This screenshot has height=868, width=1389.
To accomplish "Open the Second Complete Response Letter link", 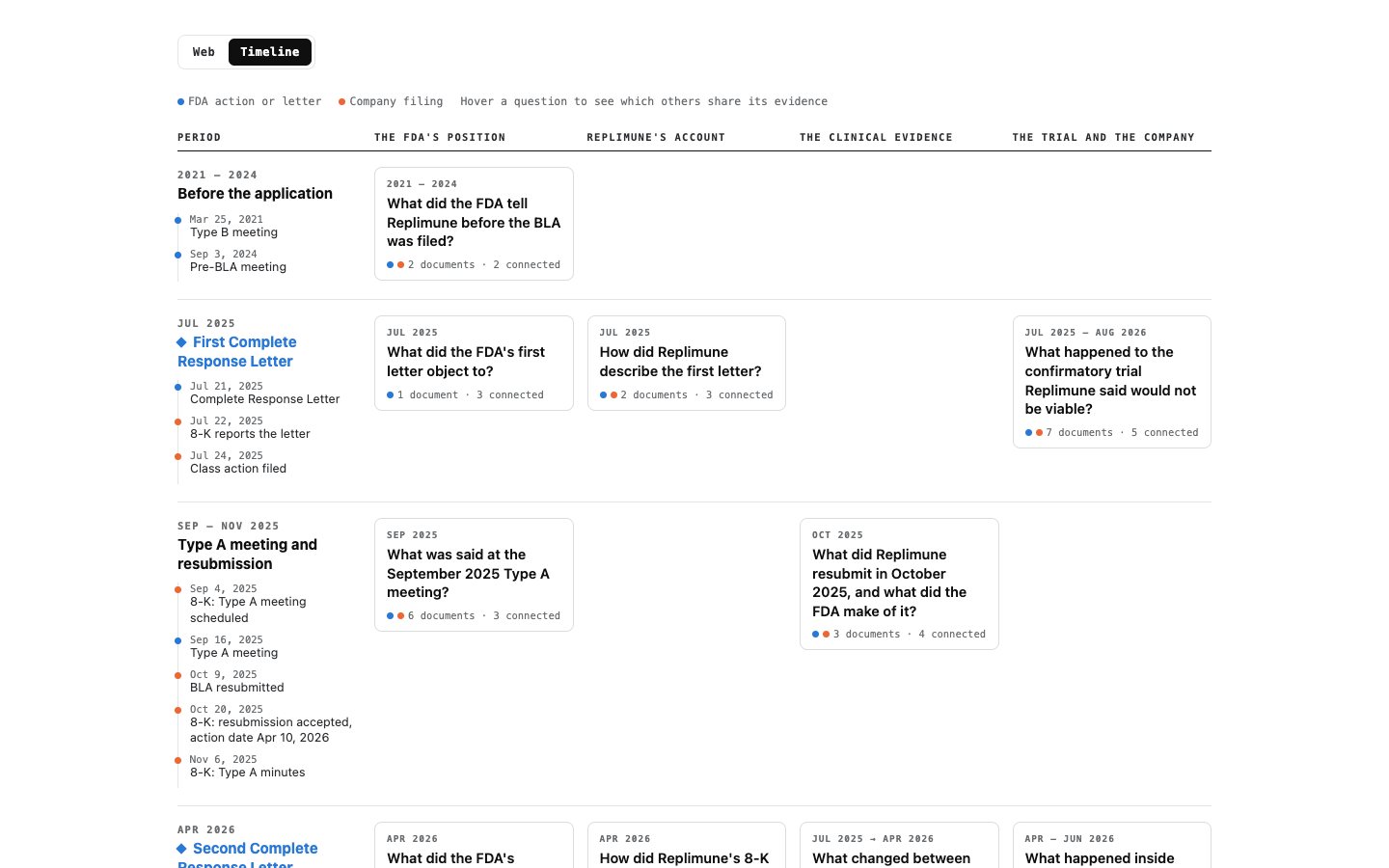I will [x=248, y=855].
